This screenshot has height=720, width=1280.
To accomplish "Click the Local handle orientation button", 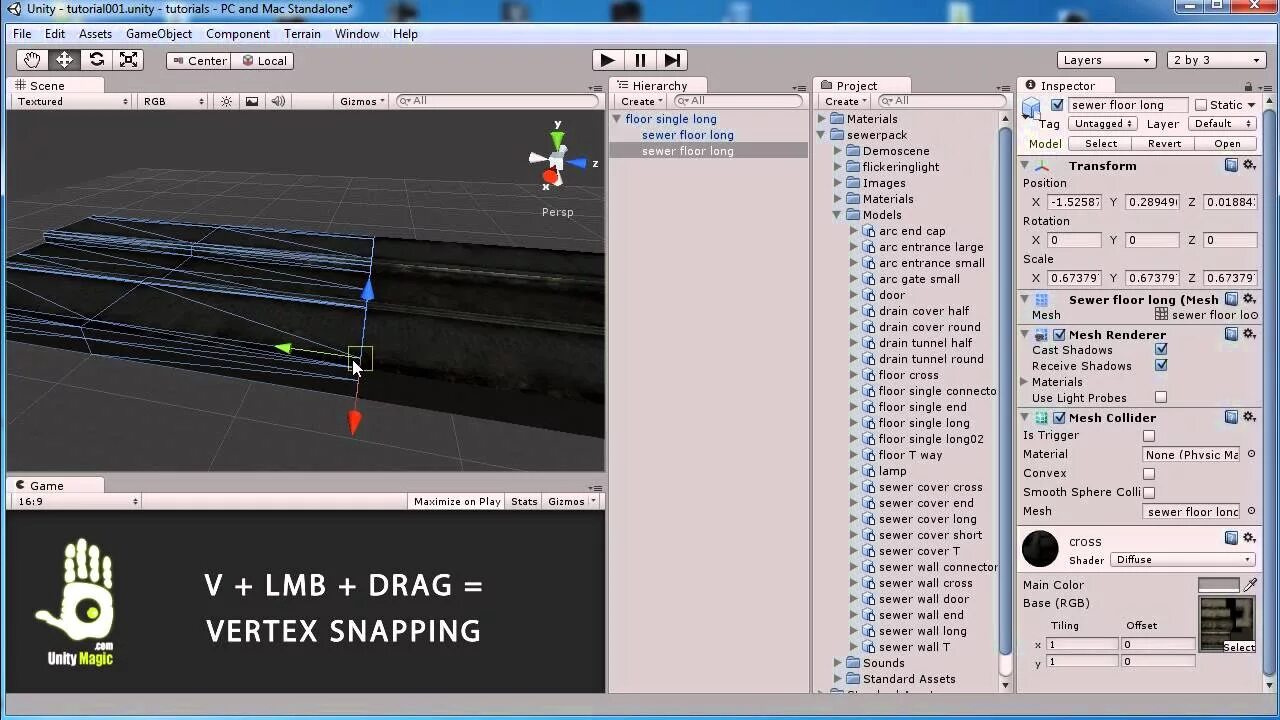I will coord(263,60).
